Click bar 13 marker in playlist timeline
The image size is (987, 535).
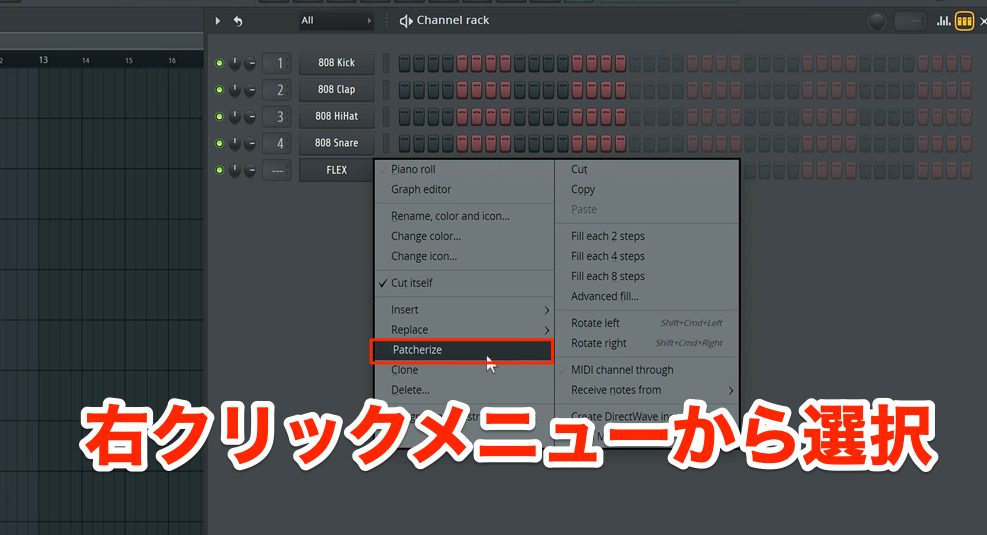click(43, 60)
